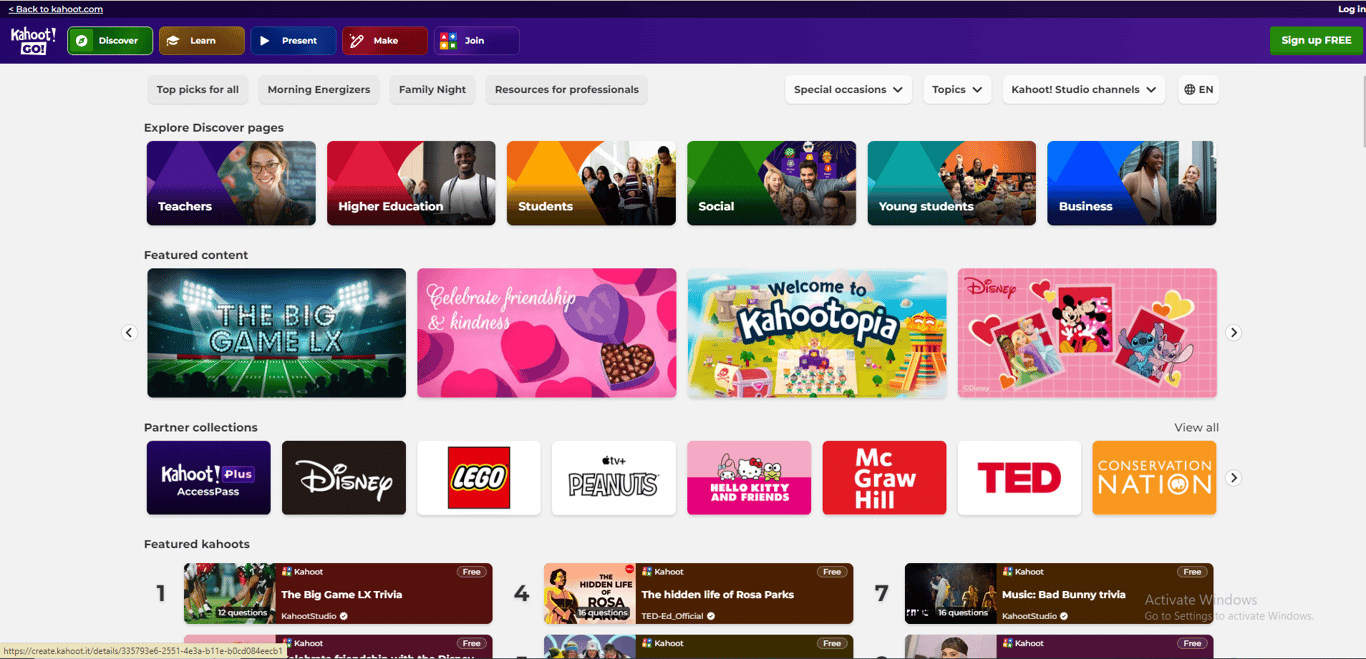This screenshot has width=1366, height=659.
Task: Go back to kahoot.com link
Action: (56, 9)
